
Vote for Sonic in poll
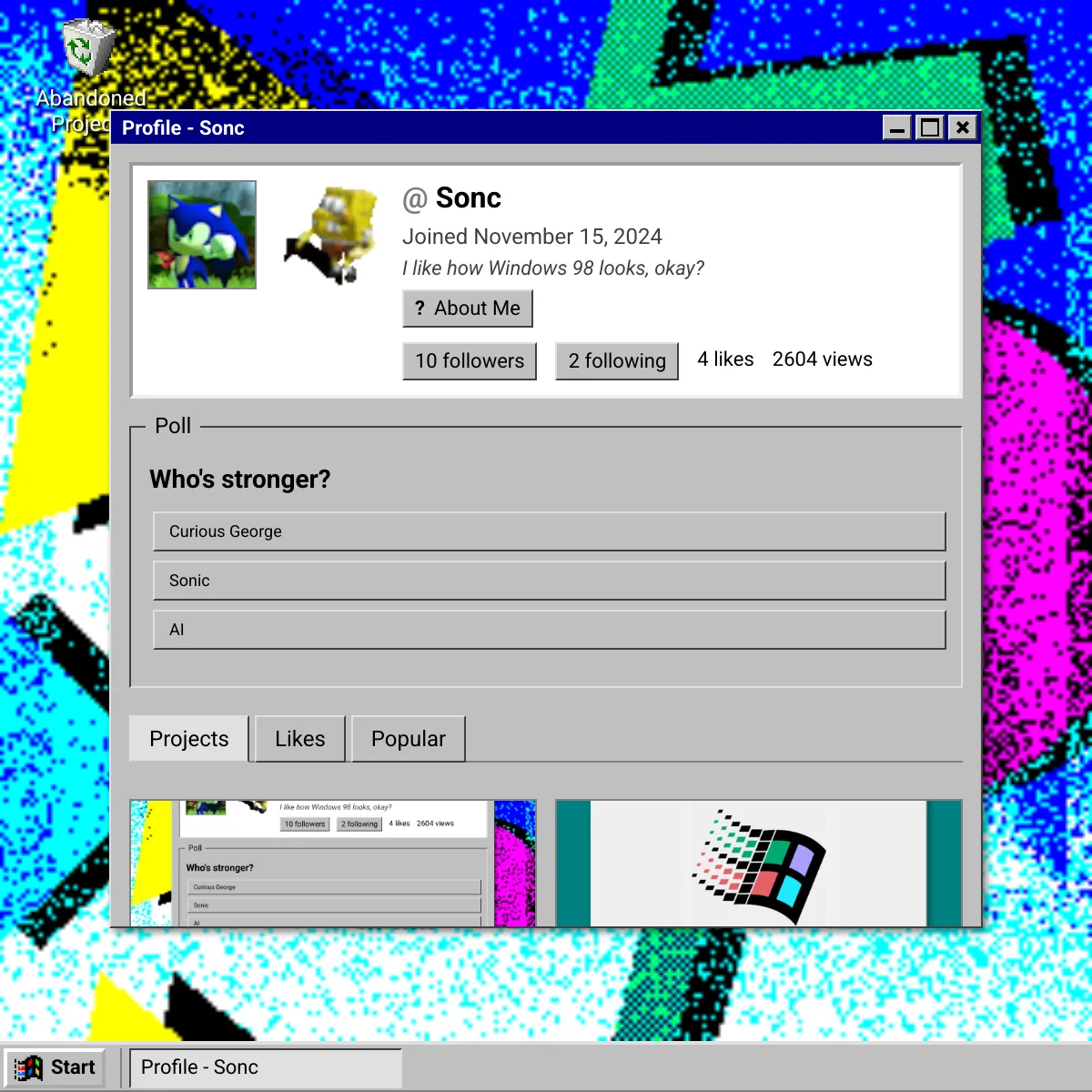pyautogui.click(x=550, y=581)
